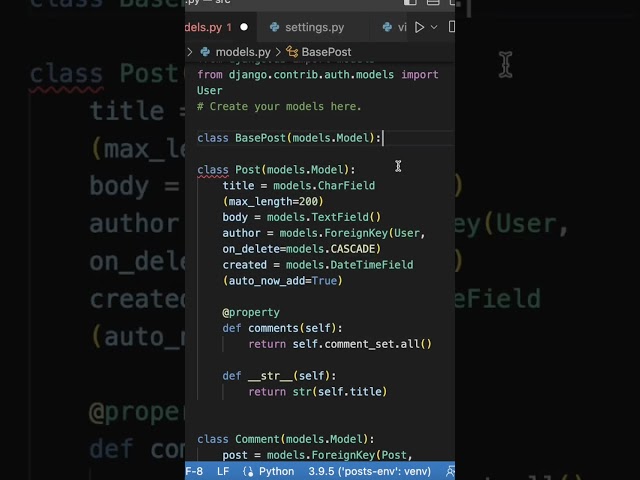Open feedback icon in status bar
This screenshot has width=640, height=480.
click(450, 471)
